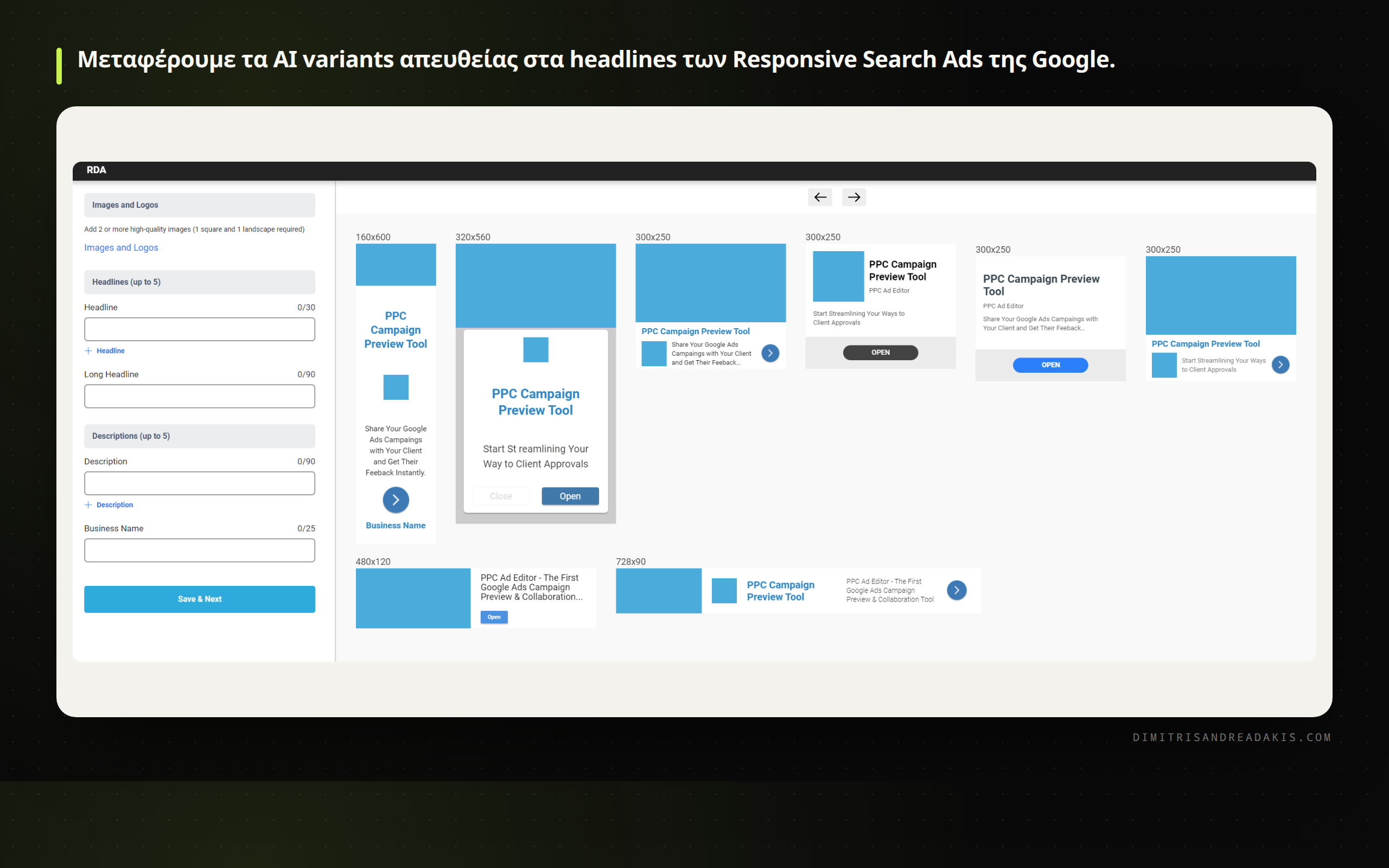Click the 320x560 size label
This screenshot has height=868, width=1389.
point(473,237)
